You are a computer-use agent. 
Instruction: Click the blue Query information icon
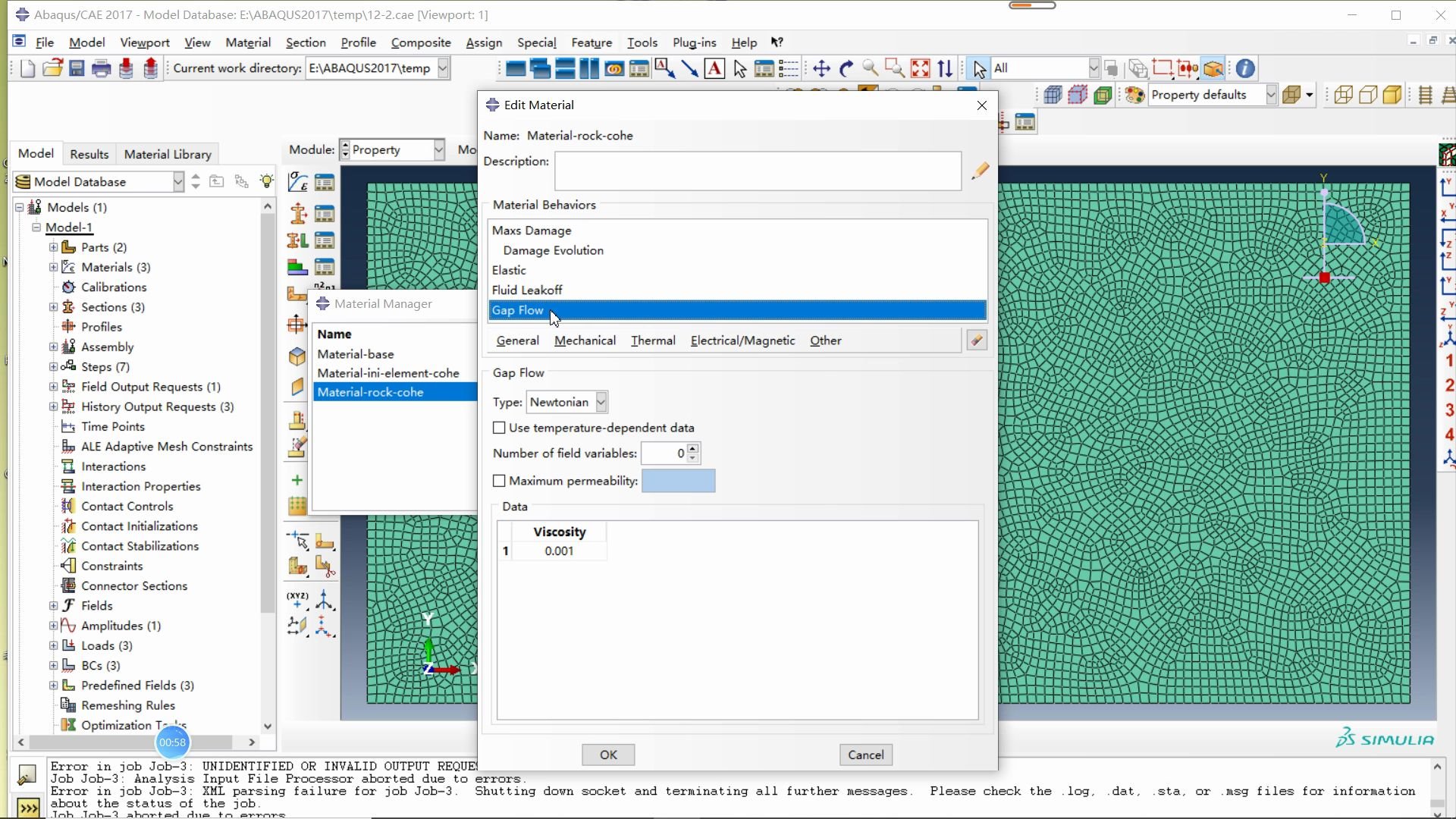coord(1245,69)
